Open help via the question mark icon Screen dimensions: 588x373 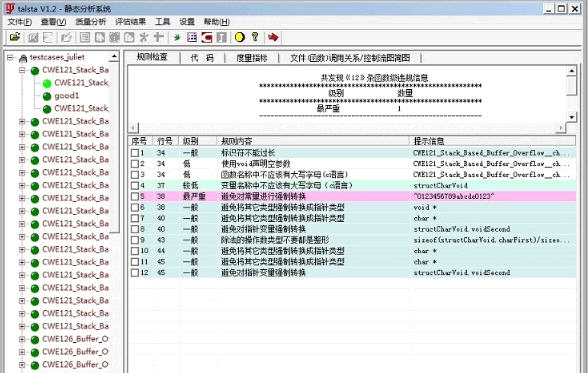tap(255, 37)
